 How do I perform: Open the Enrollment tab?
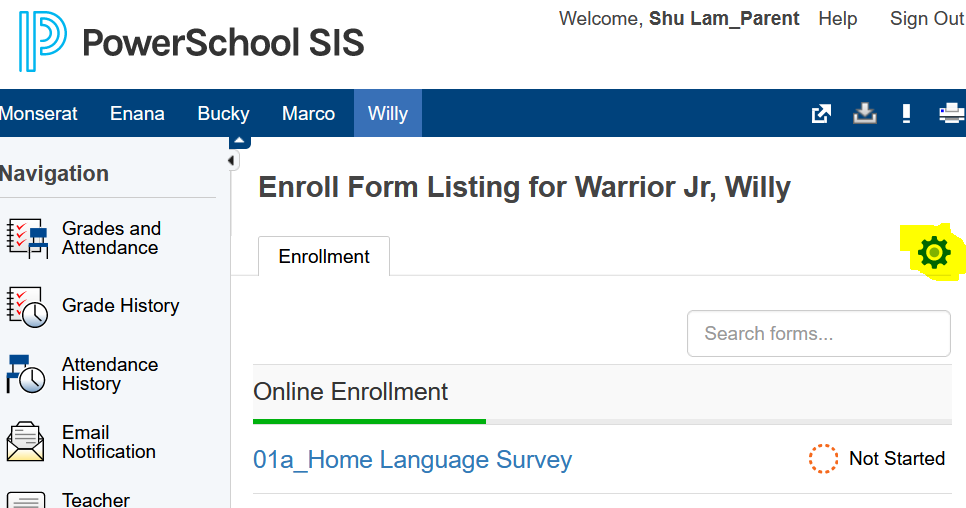[324, 257]
